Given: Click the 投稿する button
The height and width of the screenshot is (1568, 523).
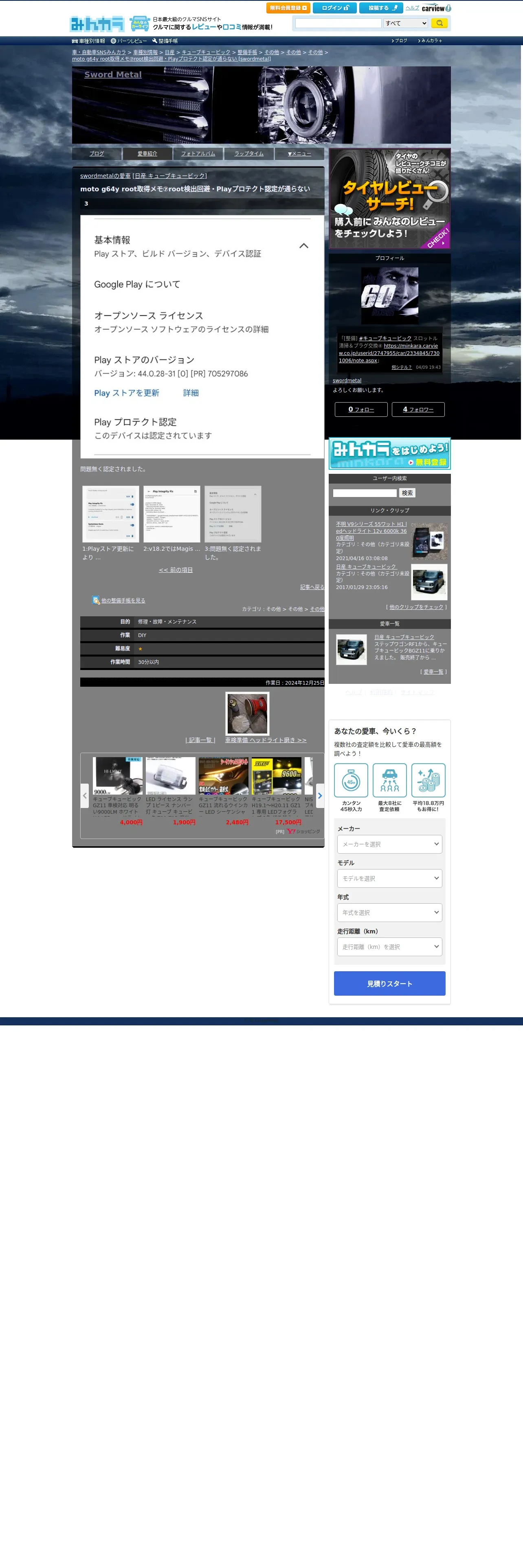Looking at the screenshot, I should [x=381, y=8].
